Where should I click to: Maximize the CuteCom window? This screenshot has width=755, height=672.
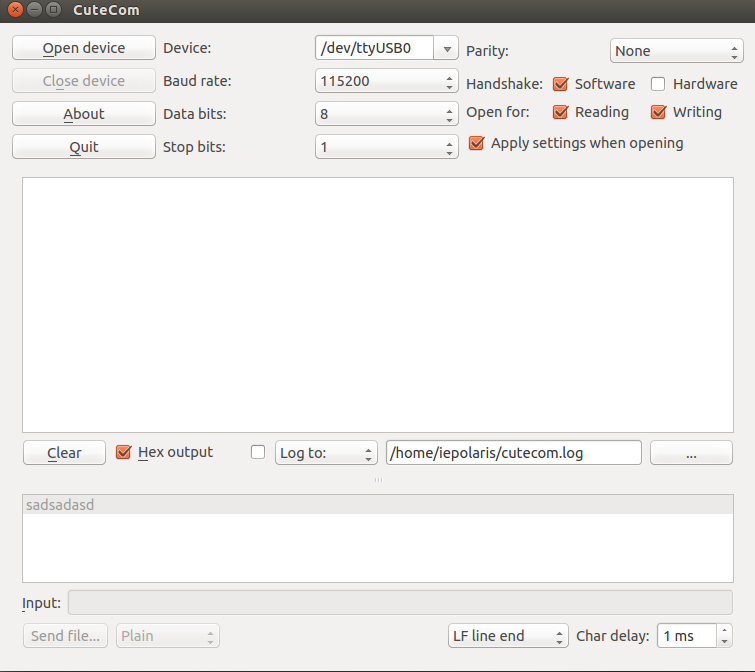point(53,10)
